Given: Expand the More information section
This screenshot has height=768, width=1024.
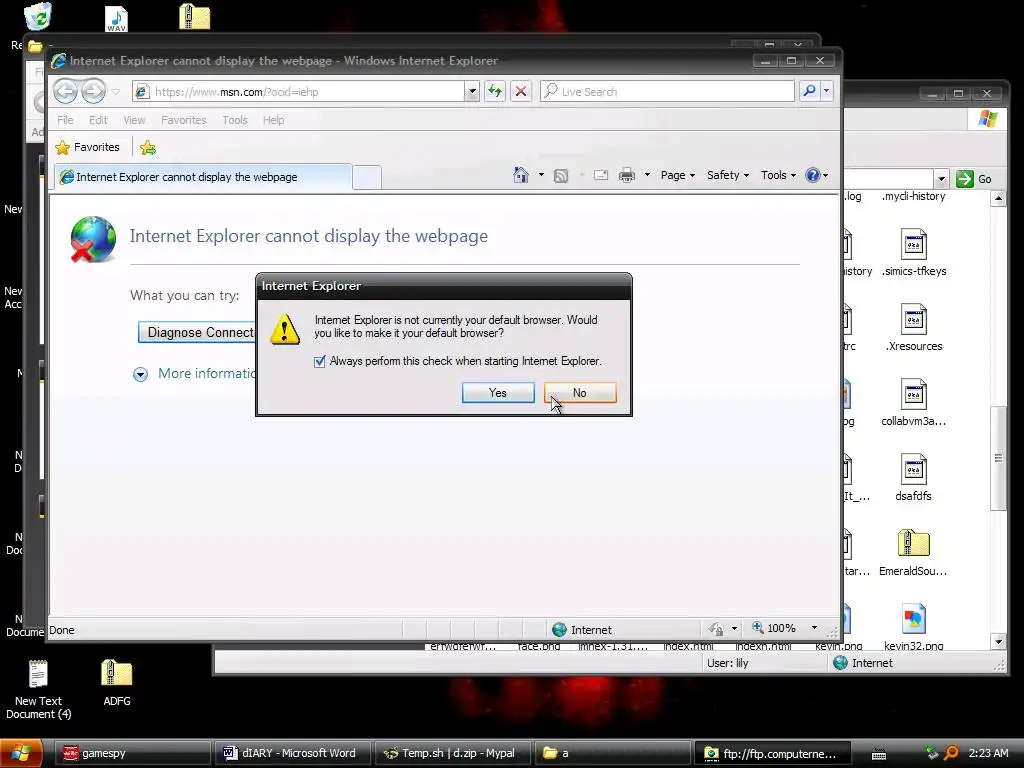Looking at the screenshot, I should 140,374.
